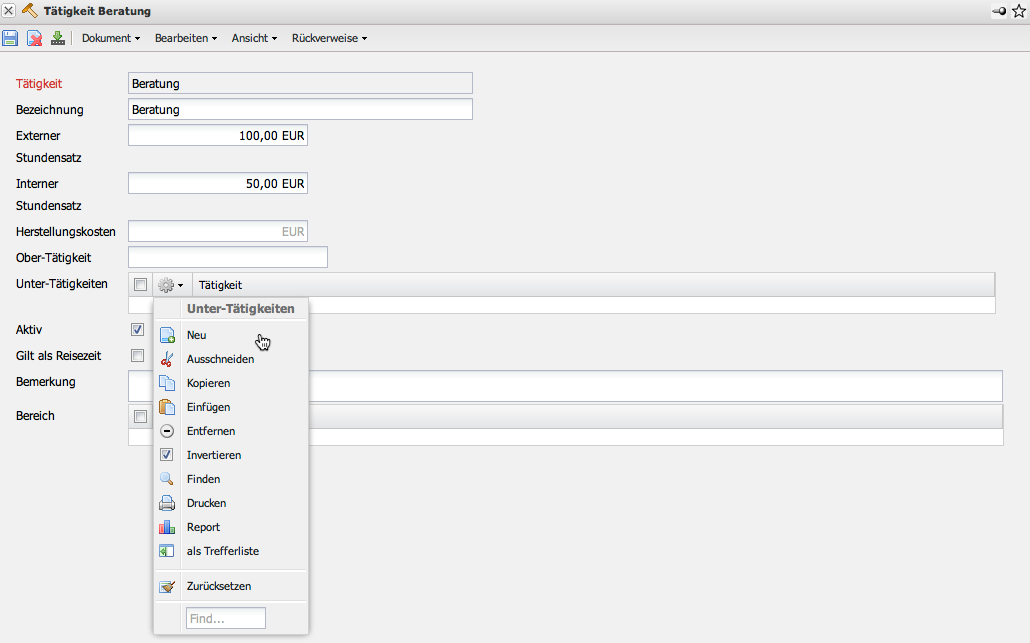The image size is (1030, 643).
Task: Open the Dokument dropdown menu
Action: tap(111, 38)
